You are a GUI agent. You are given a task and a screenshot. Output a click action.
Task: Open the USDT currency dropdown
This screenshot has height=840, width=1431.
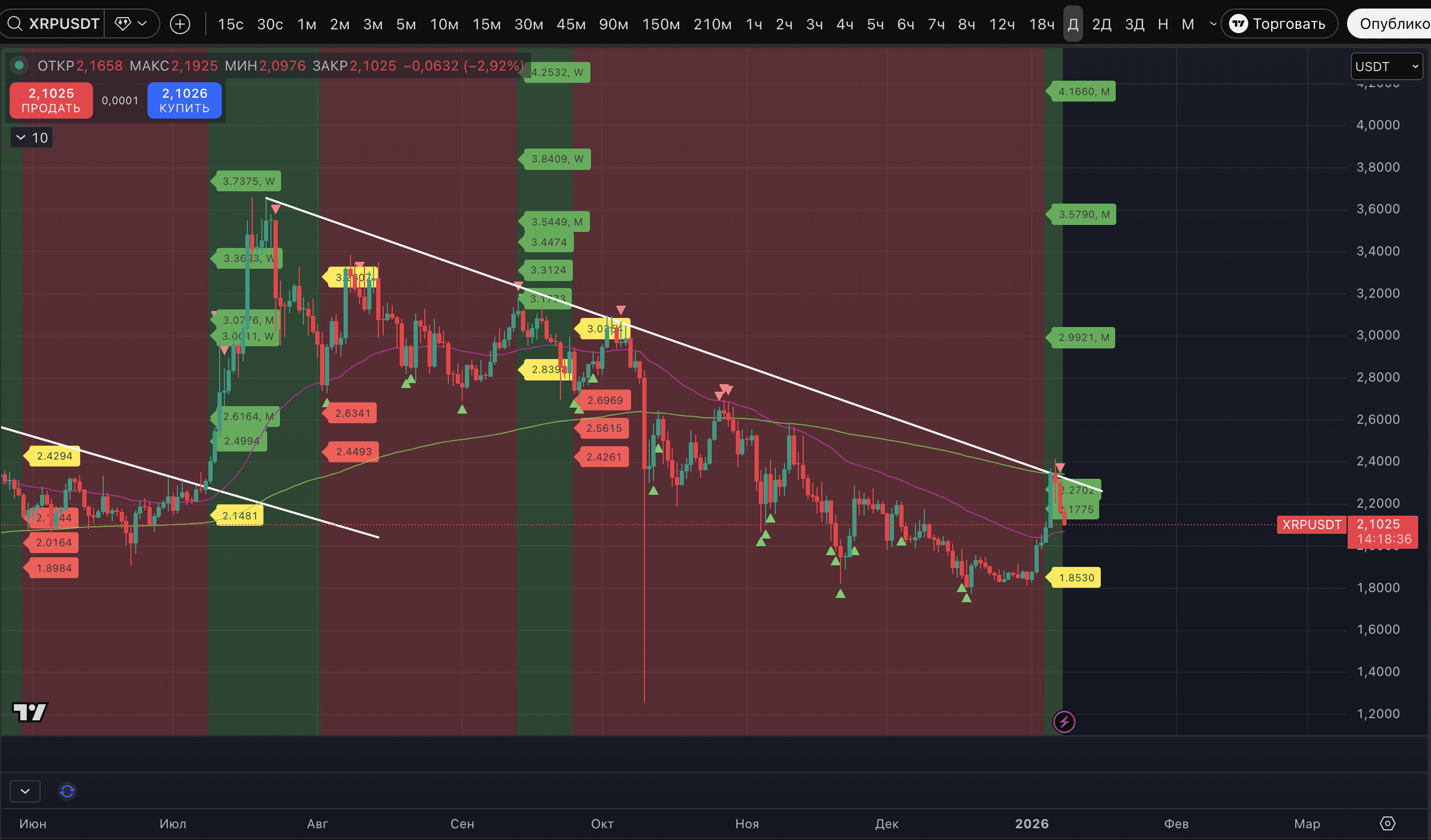(x=1386, y=66)
